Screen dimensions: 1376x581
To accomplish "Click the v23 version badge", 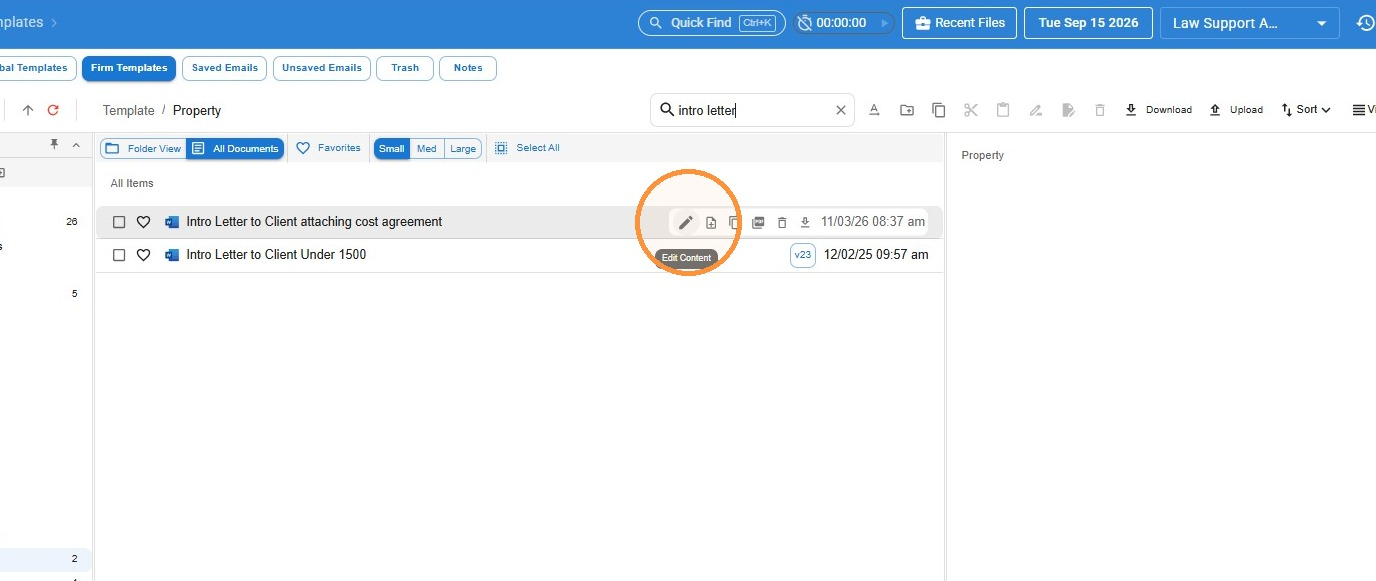I will [x=803, y=255].
